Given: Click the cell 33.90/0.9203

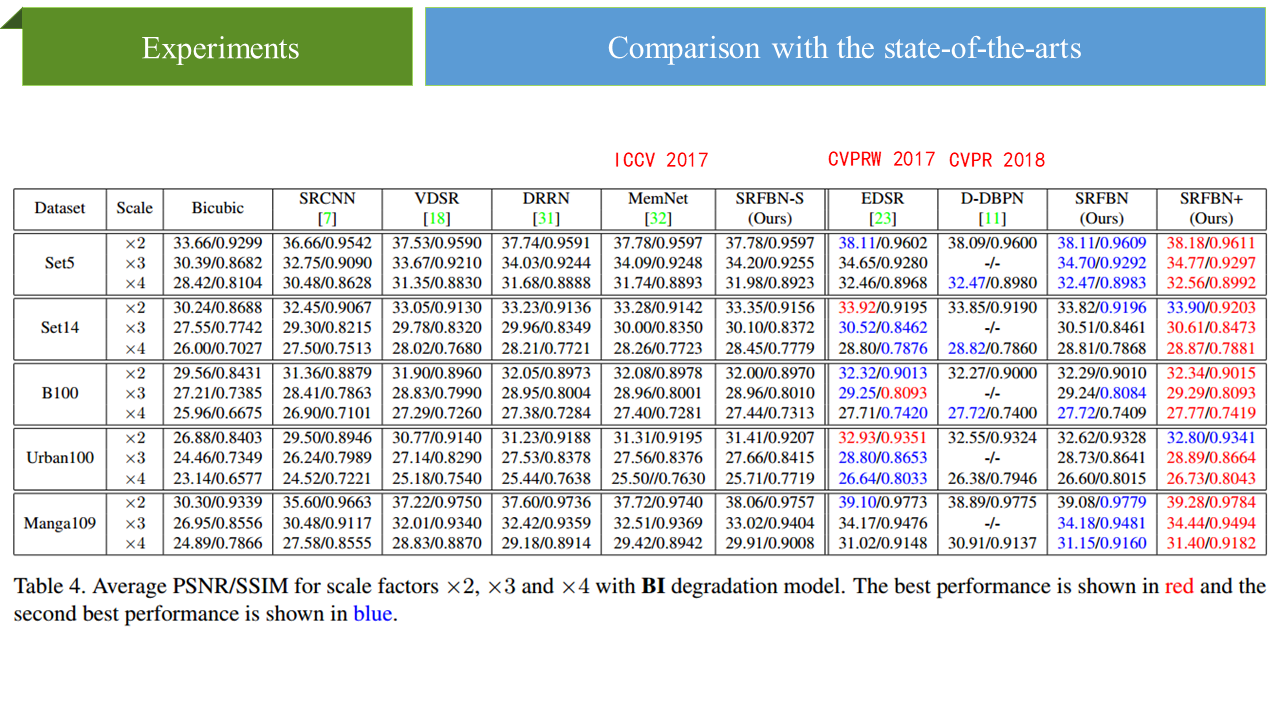Looking at the screenshot, I should click(1211, 307).
